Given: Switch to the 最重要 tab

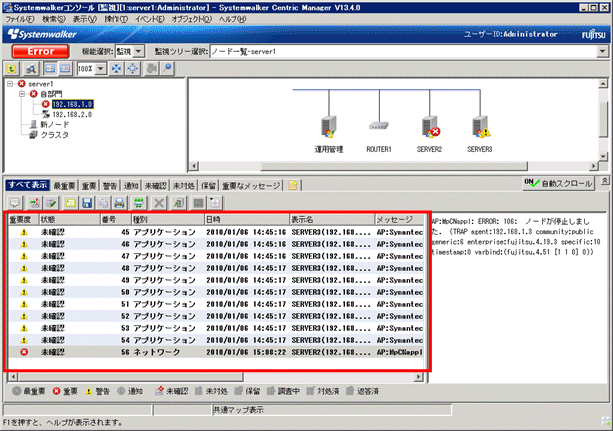Looking at the screenshot, I should click(65, 186).
